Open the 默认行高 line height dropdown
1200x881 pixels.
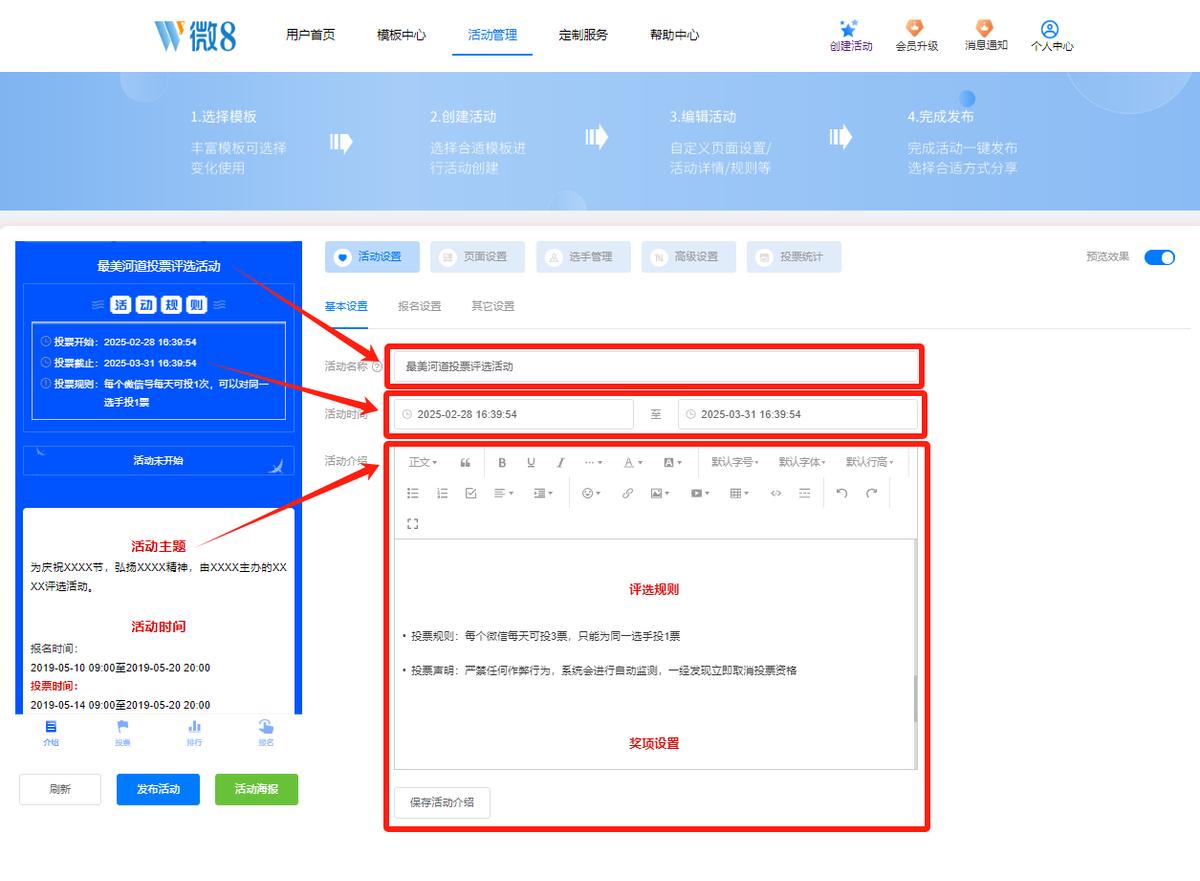pyautogui.click(x=869, y=462)
